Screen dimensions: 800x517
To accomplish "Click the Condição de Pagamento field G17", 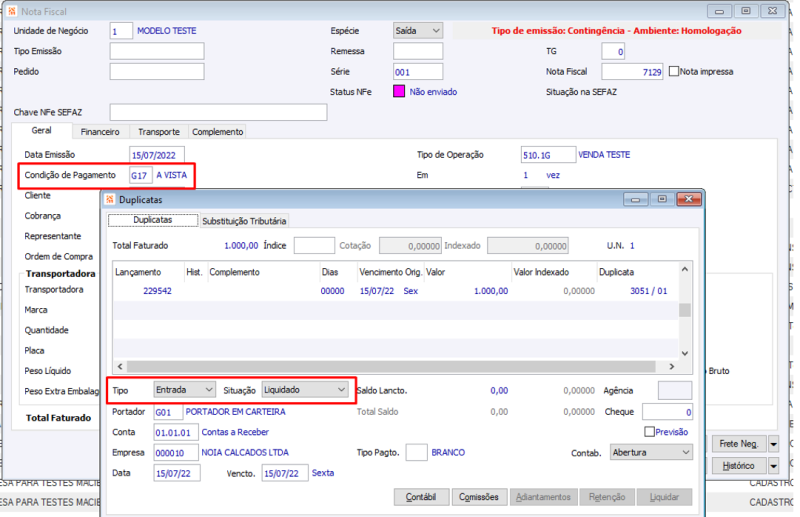I will [141, 176].
